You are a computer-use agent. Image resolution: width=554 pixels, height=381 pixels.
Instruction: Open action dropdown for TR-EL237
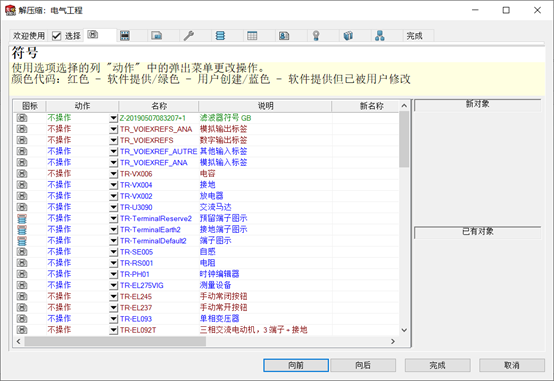(x=113, y=307)
